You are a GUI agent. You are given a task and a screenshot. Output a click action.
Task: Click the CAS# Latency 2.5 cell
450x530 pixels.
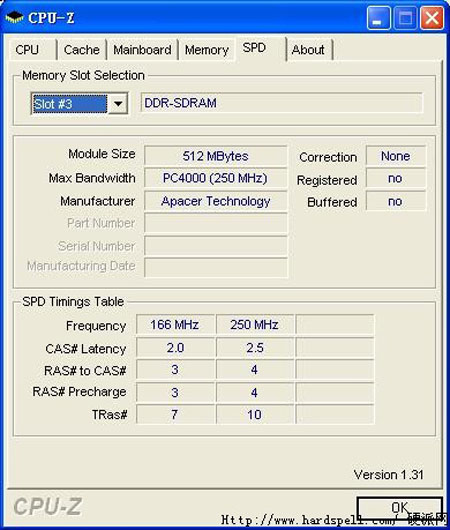click(x=255, y=348)
